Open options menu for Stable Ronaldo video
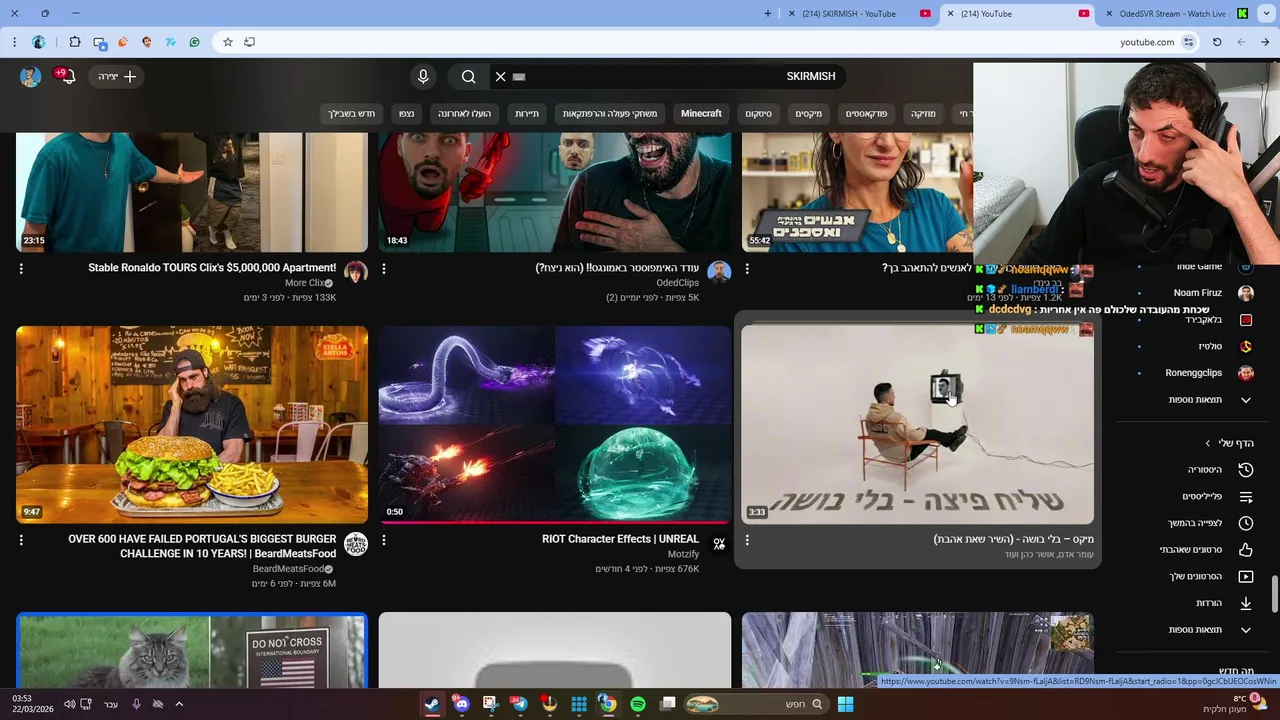The image size is (1280, 720). (21, 268)
